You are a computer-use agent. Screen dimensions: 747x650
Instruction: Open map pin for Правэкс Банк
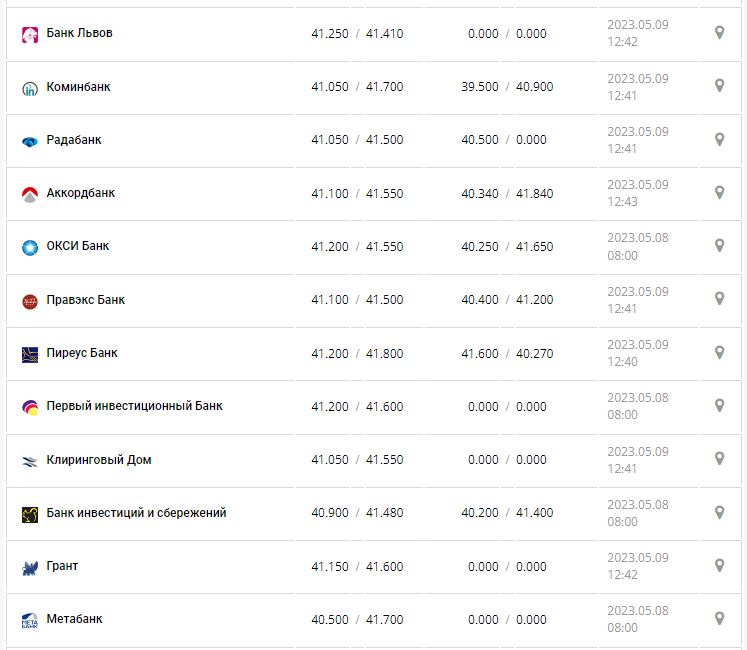(719, 299)
